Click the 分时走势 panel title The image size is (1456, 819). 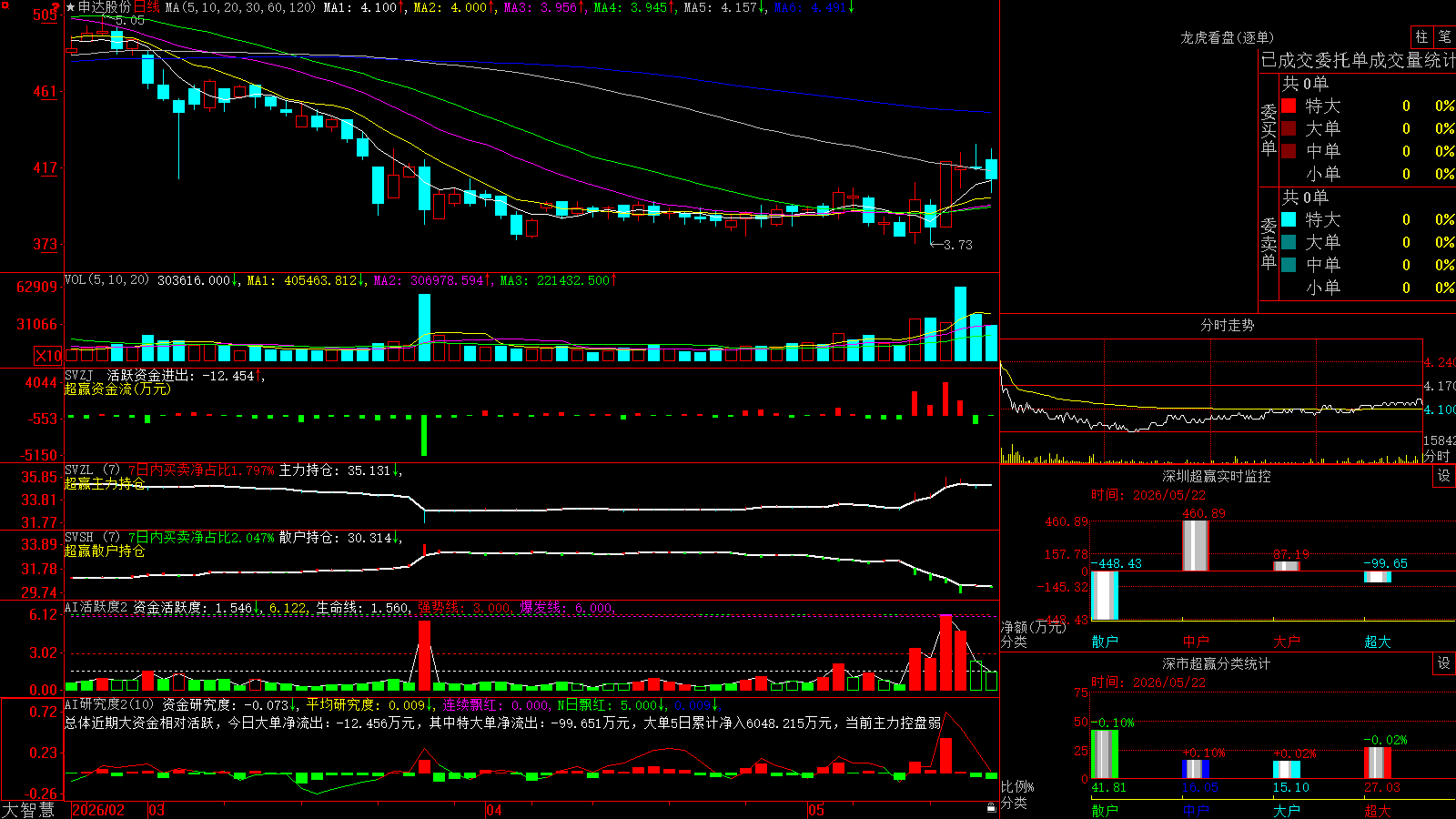tap(1227, 325)
